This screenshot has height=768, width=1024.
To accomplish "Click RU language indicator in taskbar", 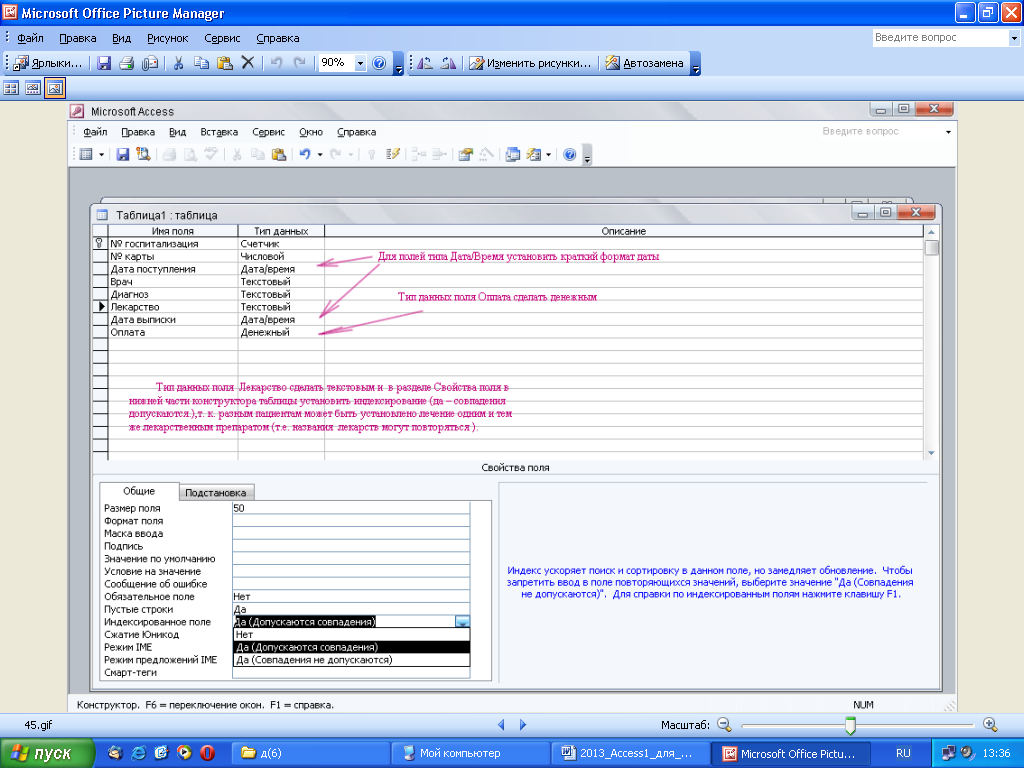I will [903, 754].
